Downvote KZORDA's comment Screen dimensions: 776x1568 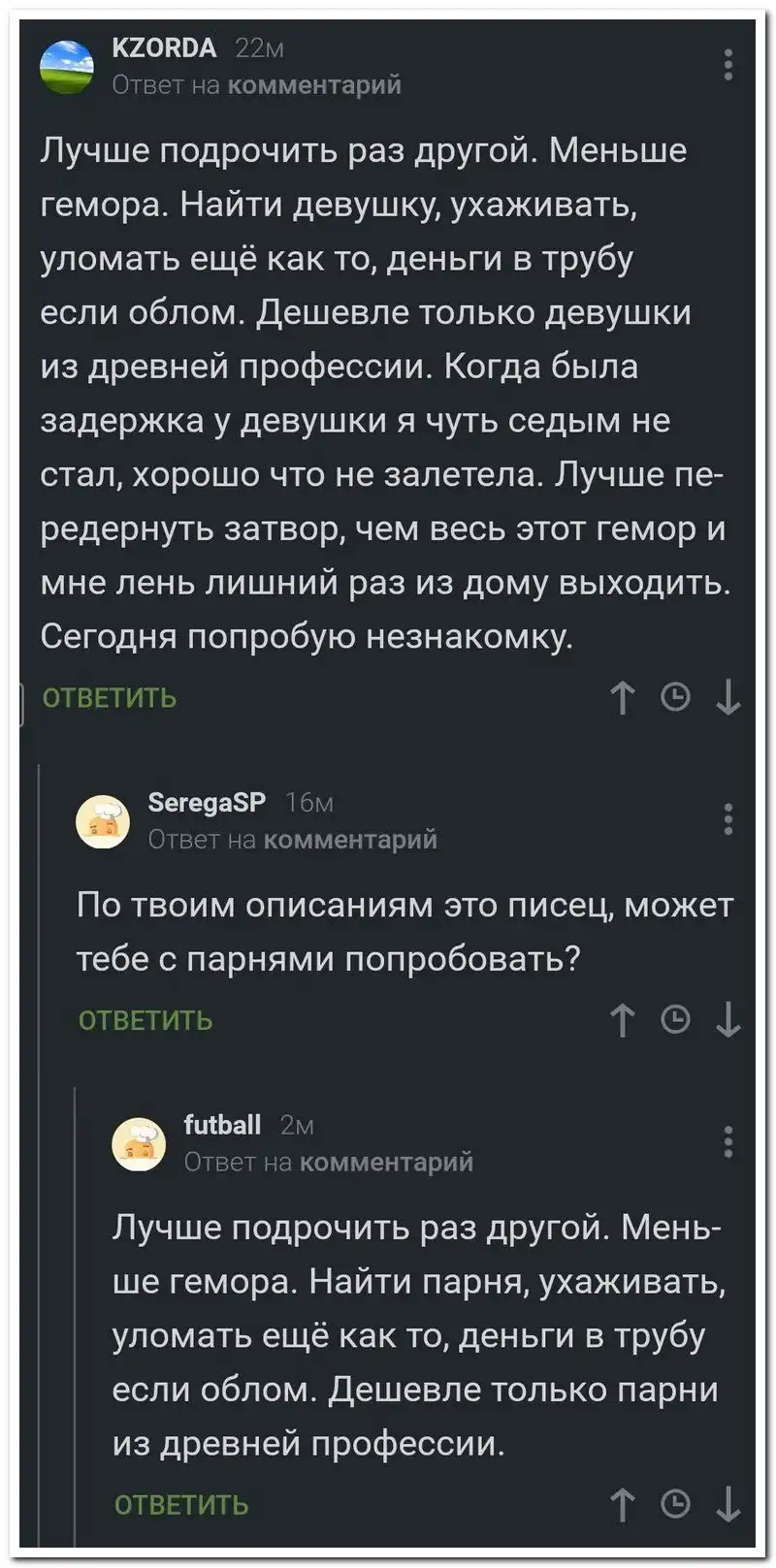pos(728,697)
